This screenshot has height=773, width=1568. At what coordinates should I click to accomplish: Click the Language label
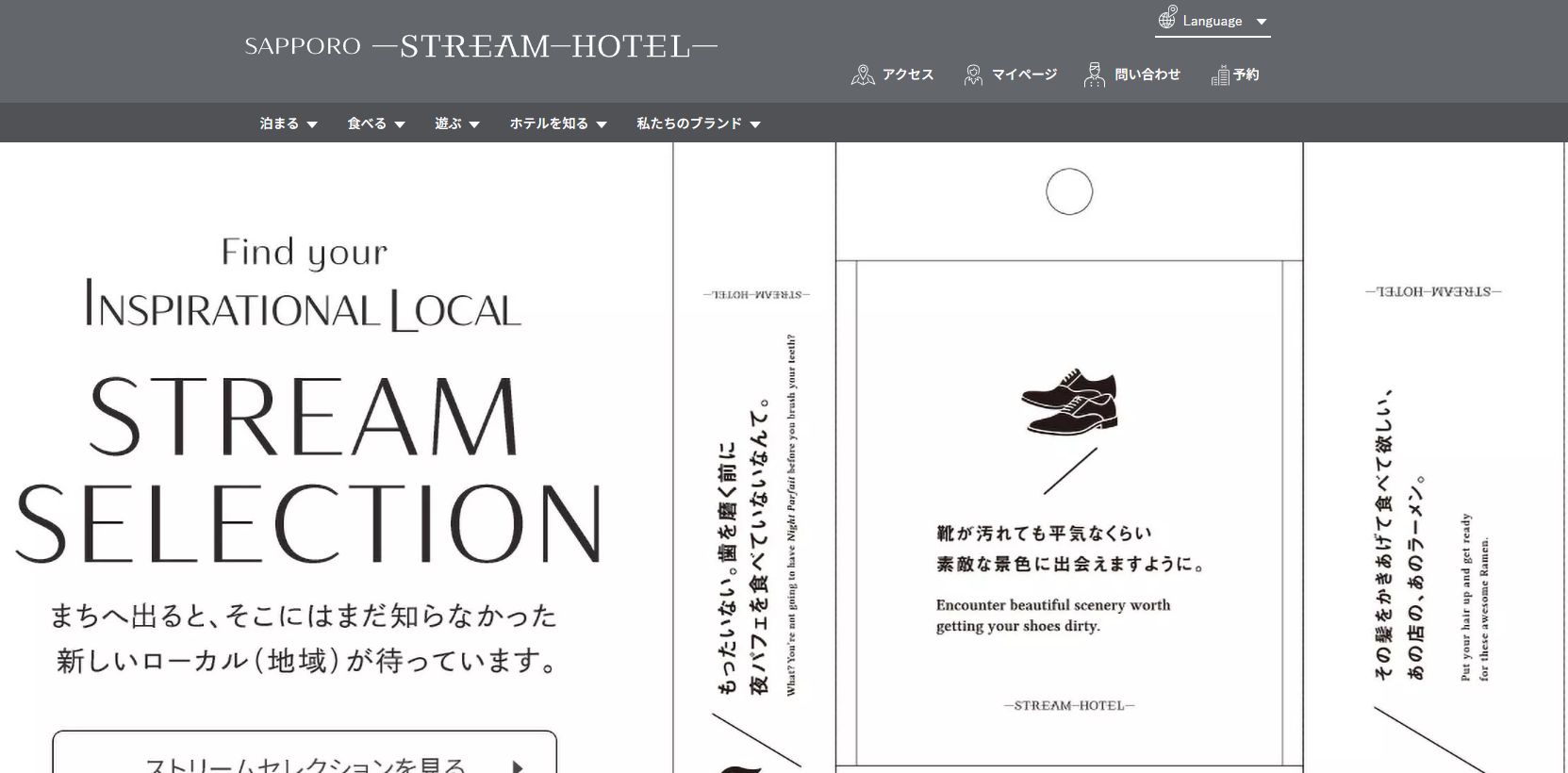tap(1213, 21)
